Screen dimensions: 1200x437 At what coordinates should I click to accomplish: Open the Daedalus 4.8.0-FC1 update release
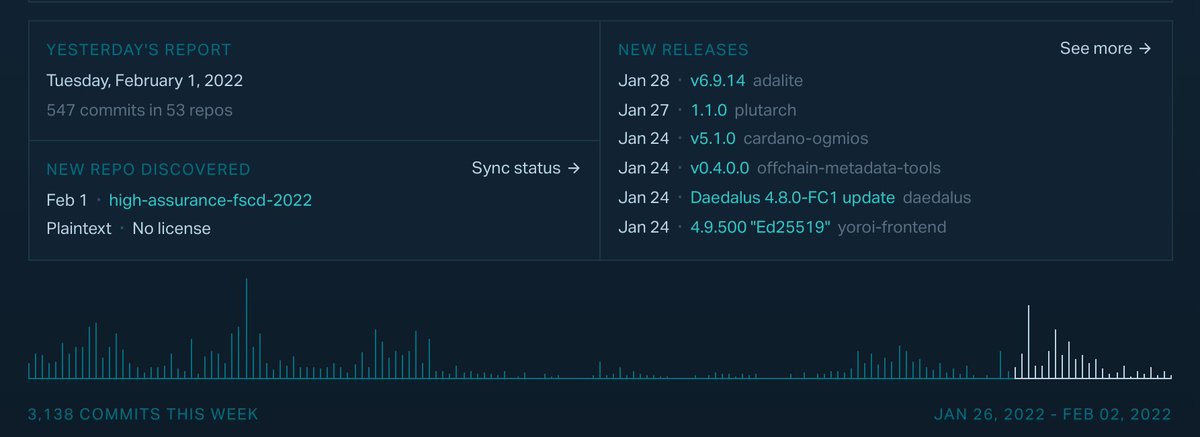coord(792,198)
